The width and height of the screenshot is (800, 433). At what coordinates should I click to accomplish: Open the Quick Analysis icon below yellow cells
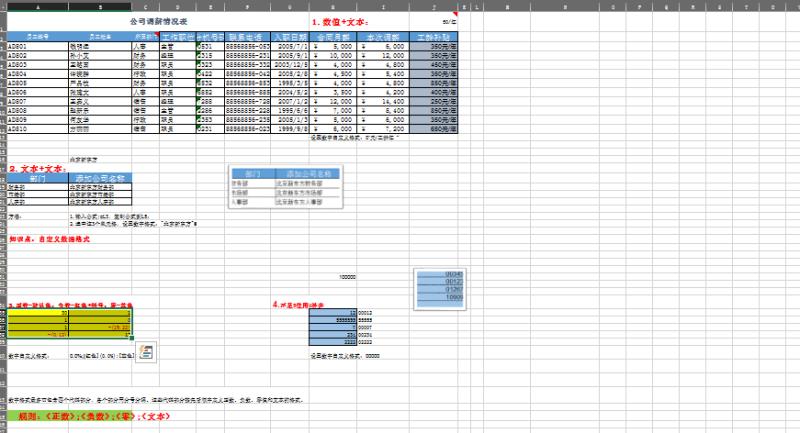pos(146,352)
